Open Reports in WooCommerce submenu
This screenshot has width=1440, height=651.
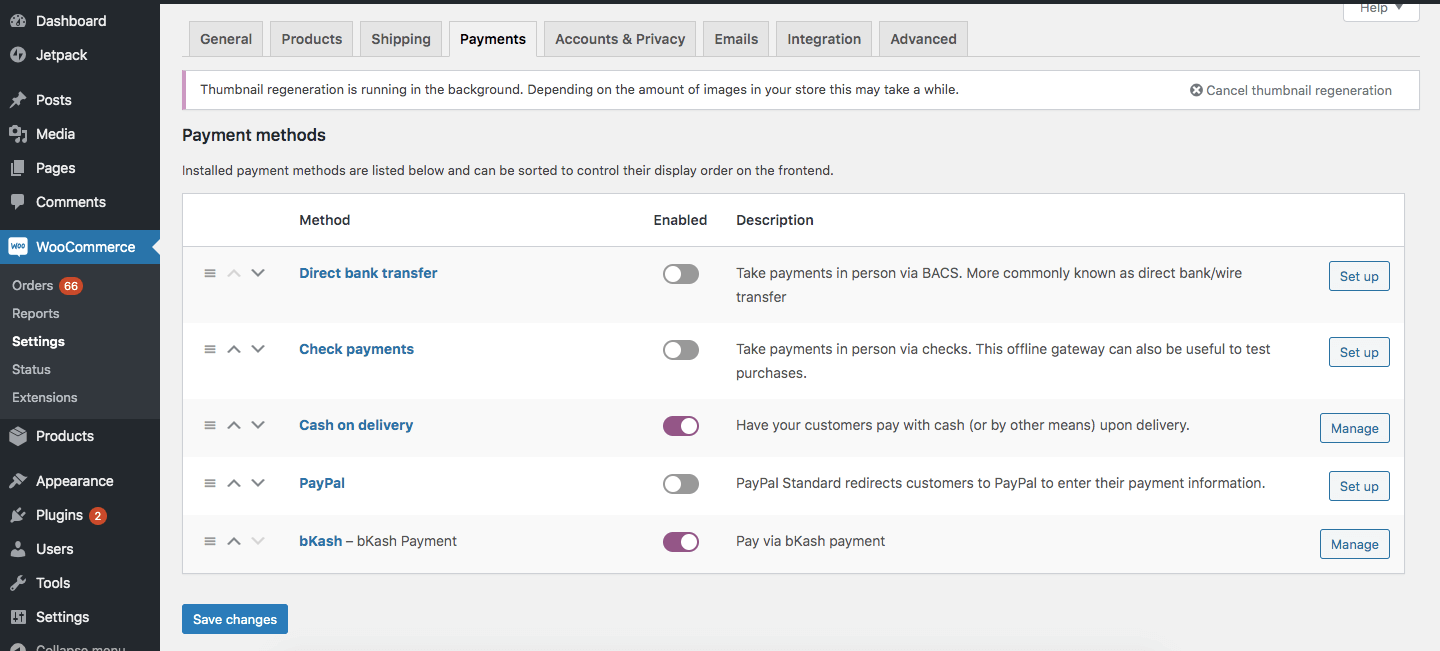click(36, 313)
